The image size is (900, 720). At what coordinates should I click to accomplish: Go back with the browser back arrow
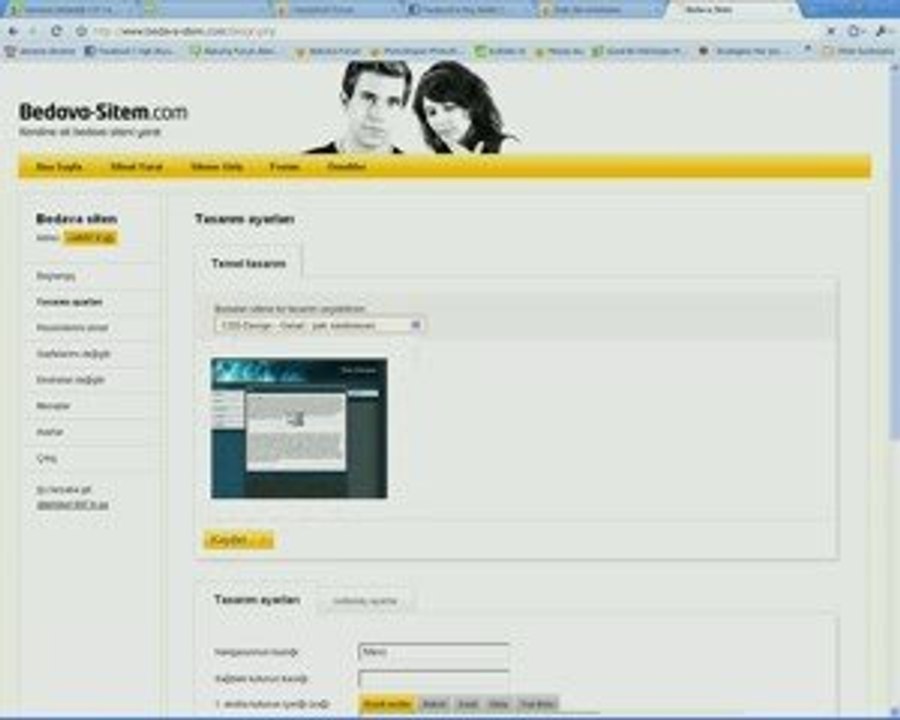14,31
